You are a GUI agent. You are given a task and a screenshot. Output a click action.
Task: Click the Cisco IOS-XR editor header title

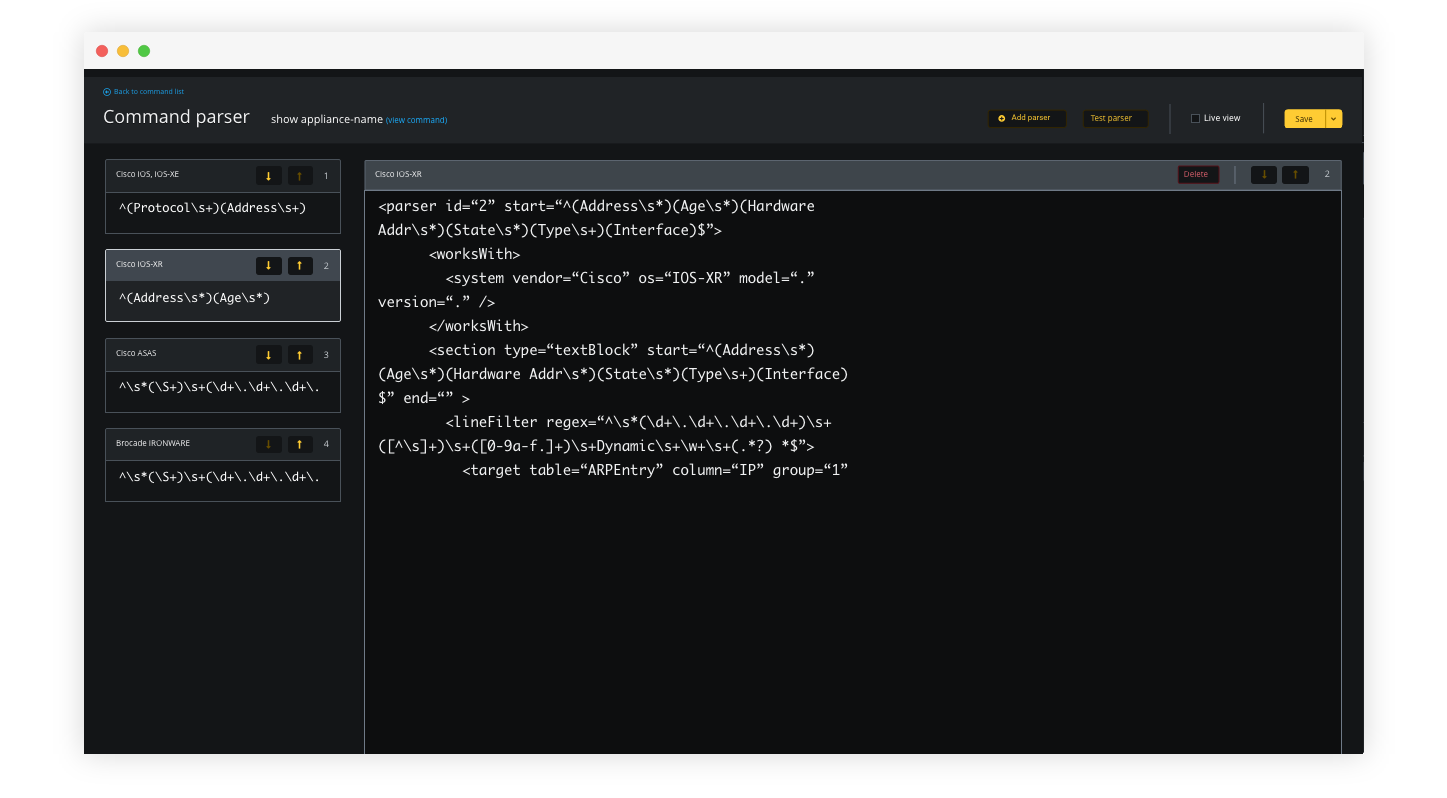pyautogui.click(x=398, y=174)
